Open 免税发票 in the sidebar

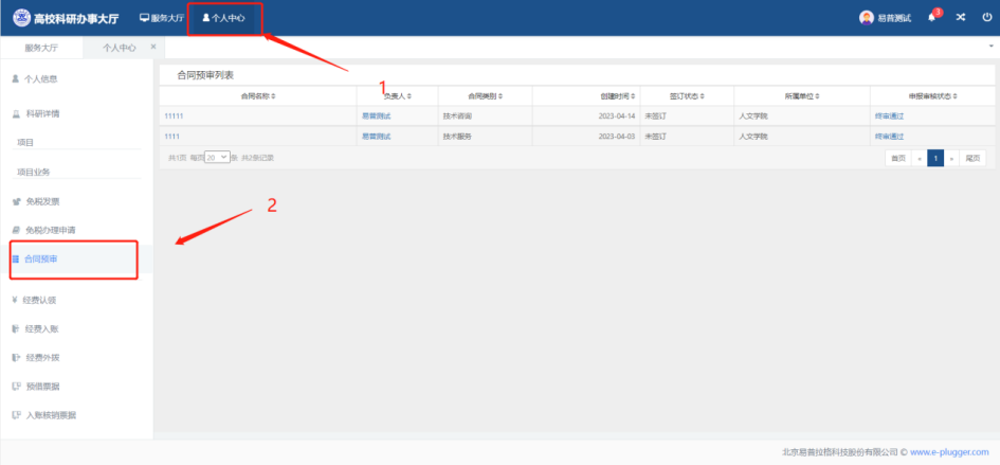pyautogui.click(x=42, y=201)
